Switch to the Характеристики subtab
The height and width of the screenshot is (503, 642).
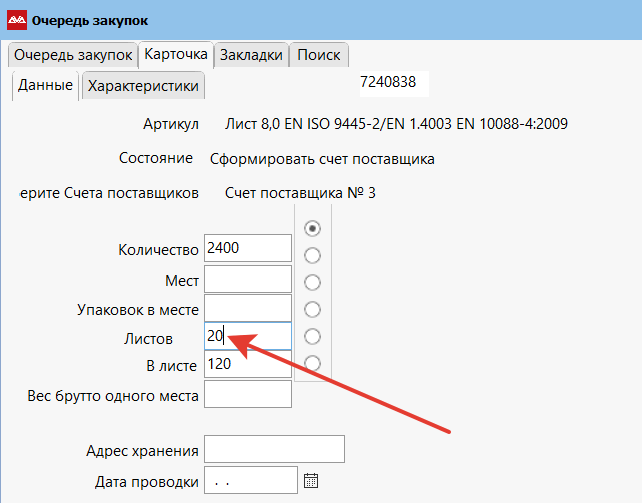pos(143,86)
